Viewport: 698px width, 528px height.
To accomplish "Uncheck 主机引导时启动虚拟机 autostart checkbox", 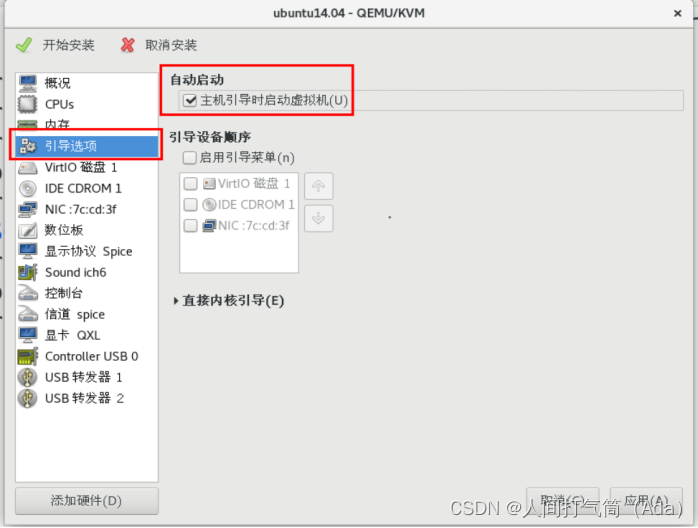I will pyautogui.click(x=190, y=100).
